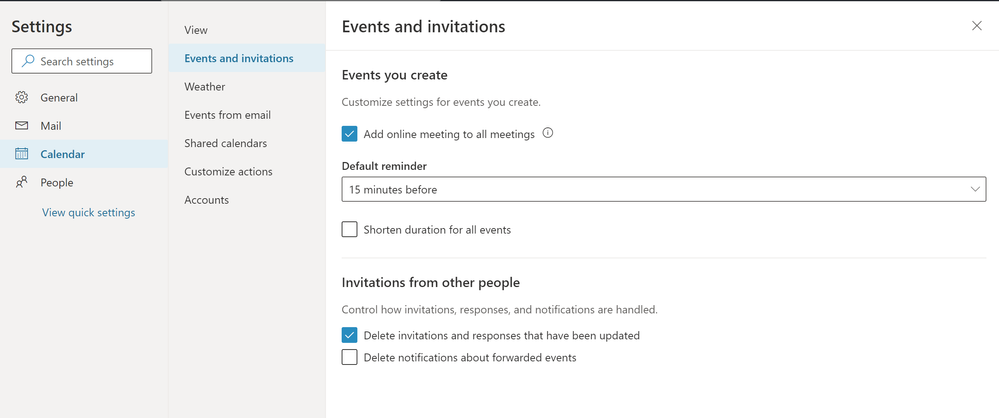This screenshot has height=418, width=999.
Task: Click the info icon beside online meeting
Action: (x=547, y=133)
